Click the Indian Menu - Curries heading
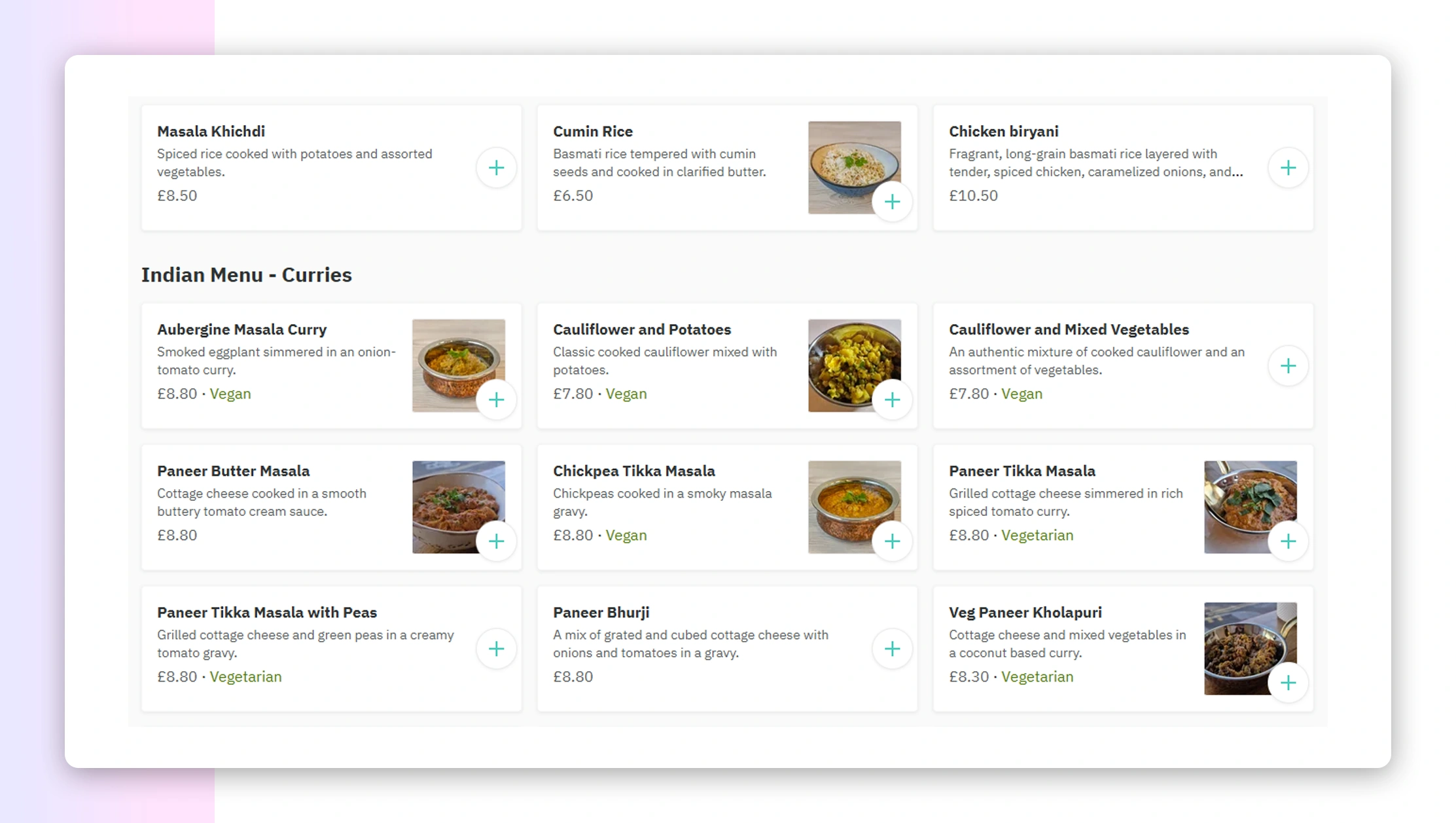 pos(246,275)
